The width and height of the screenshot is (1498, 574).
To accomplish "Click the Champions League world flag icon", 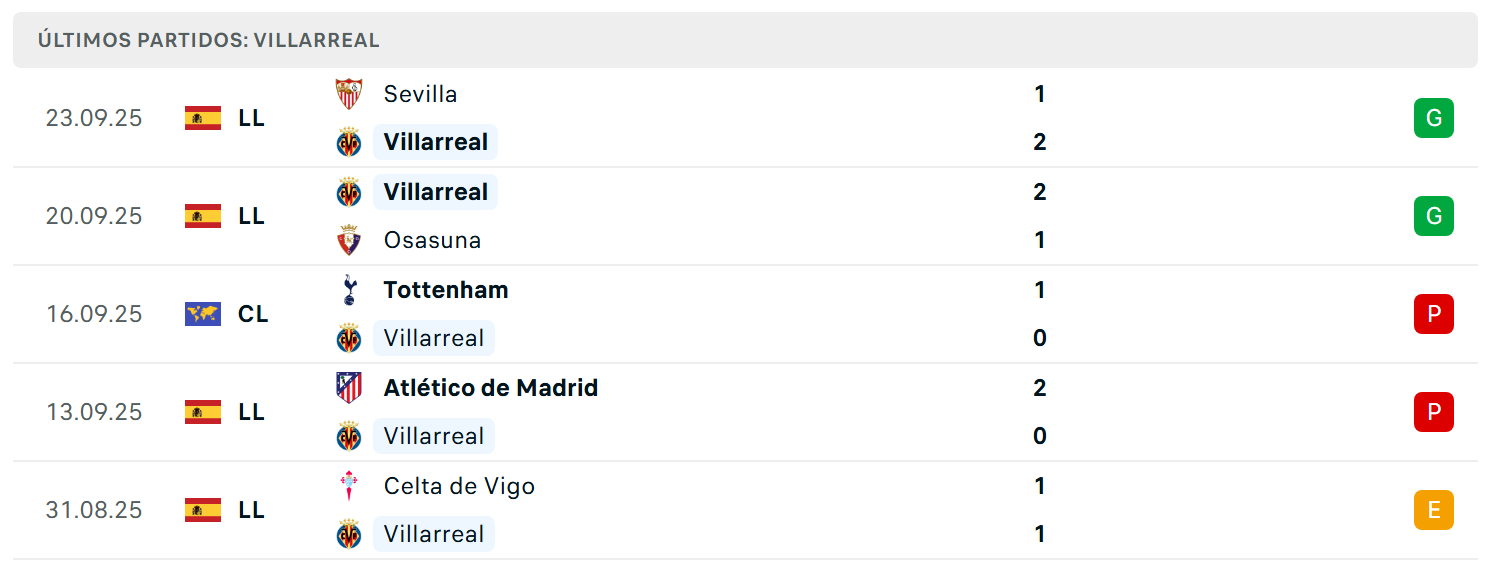I will (x=203, y=314).
